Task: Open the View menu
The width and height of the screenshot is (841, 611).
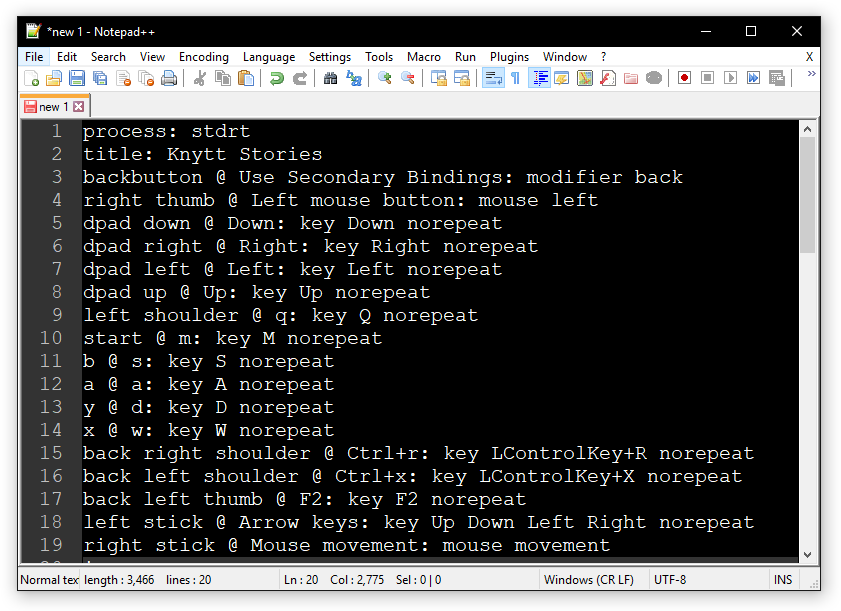Action: tap(152, 57)
